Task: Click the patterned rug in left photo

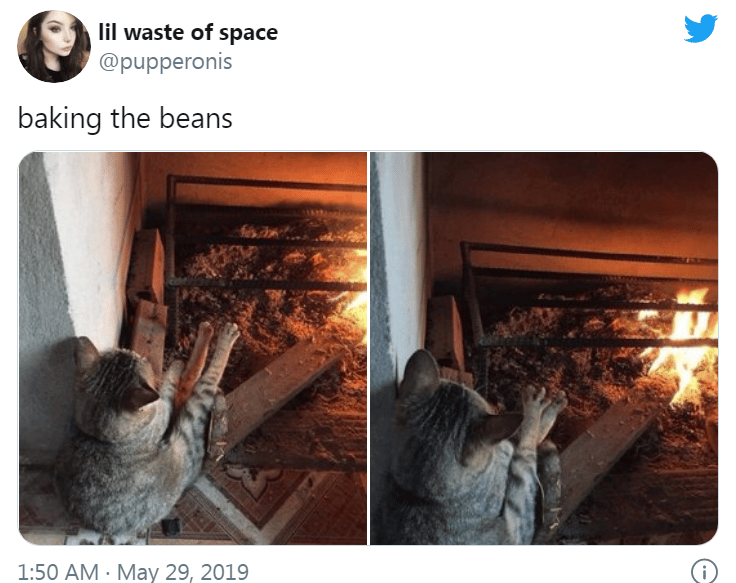Action: tap(263, 502)
